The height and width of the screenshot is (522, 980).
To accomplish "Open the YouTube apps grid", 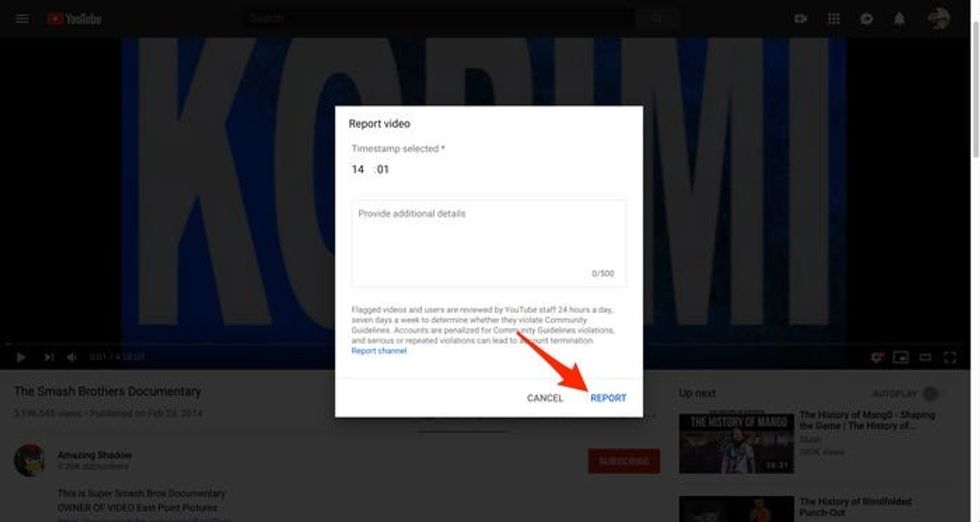I will click(833, 18).
